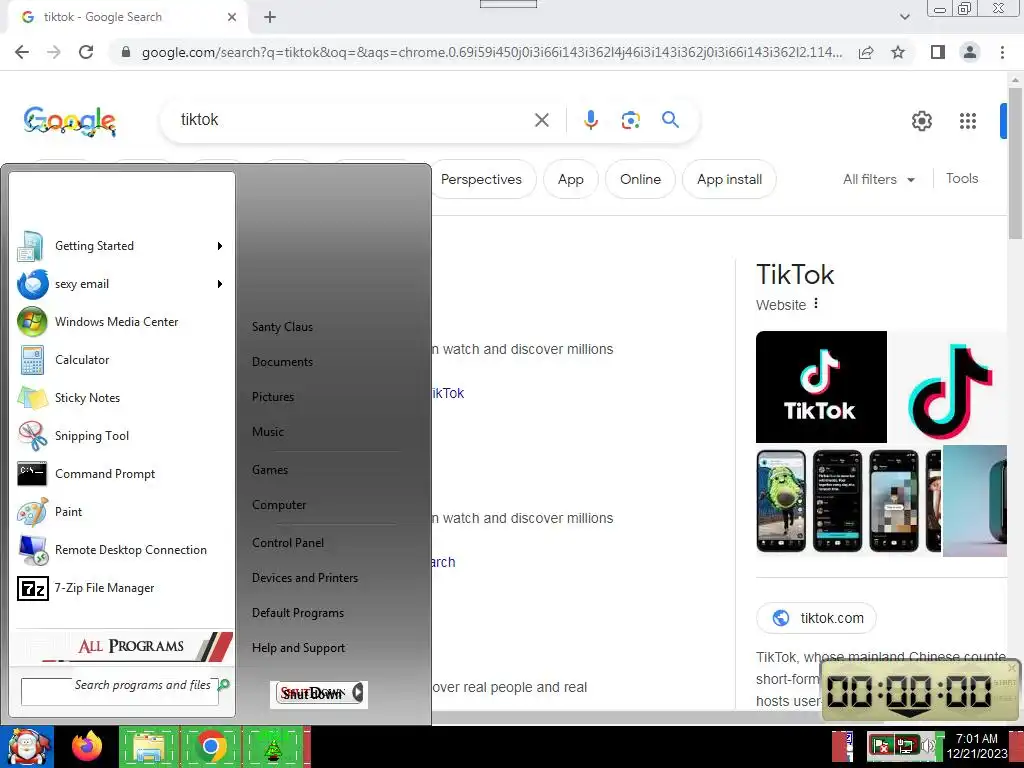This screenshot has height=768, width=1024.
Task: Open Windows Media Center
Action: pyautogui.click(x=121, y=322)
